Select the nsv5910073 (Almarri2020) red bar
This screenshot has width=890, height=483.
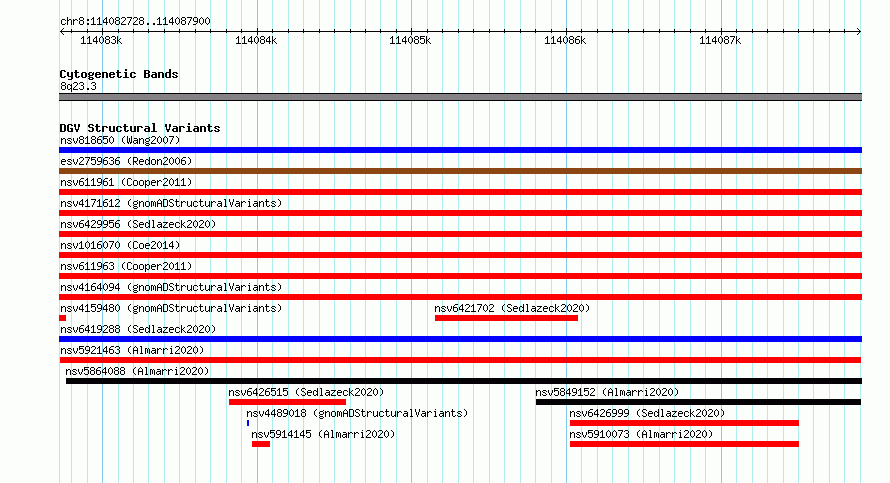coord(684,444)
